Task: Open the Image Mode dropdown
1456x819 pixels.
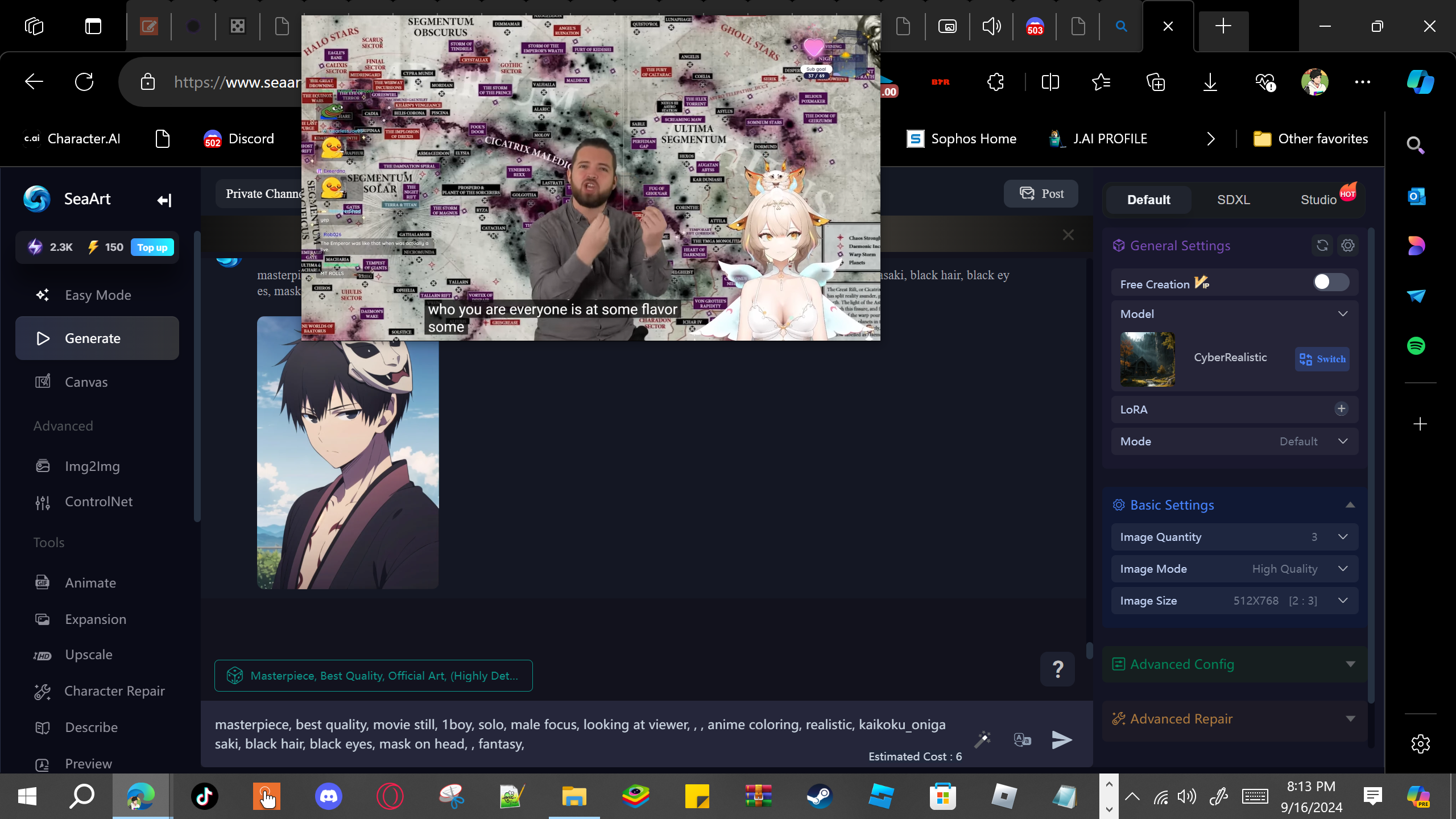Action: click(1234, 569)
